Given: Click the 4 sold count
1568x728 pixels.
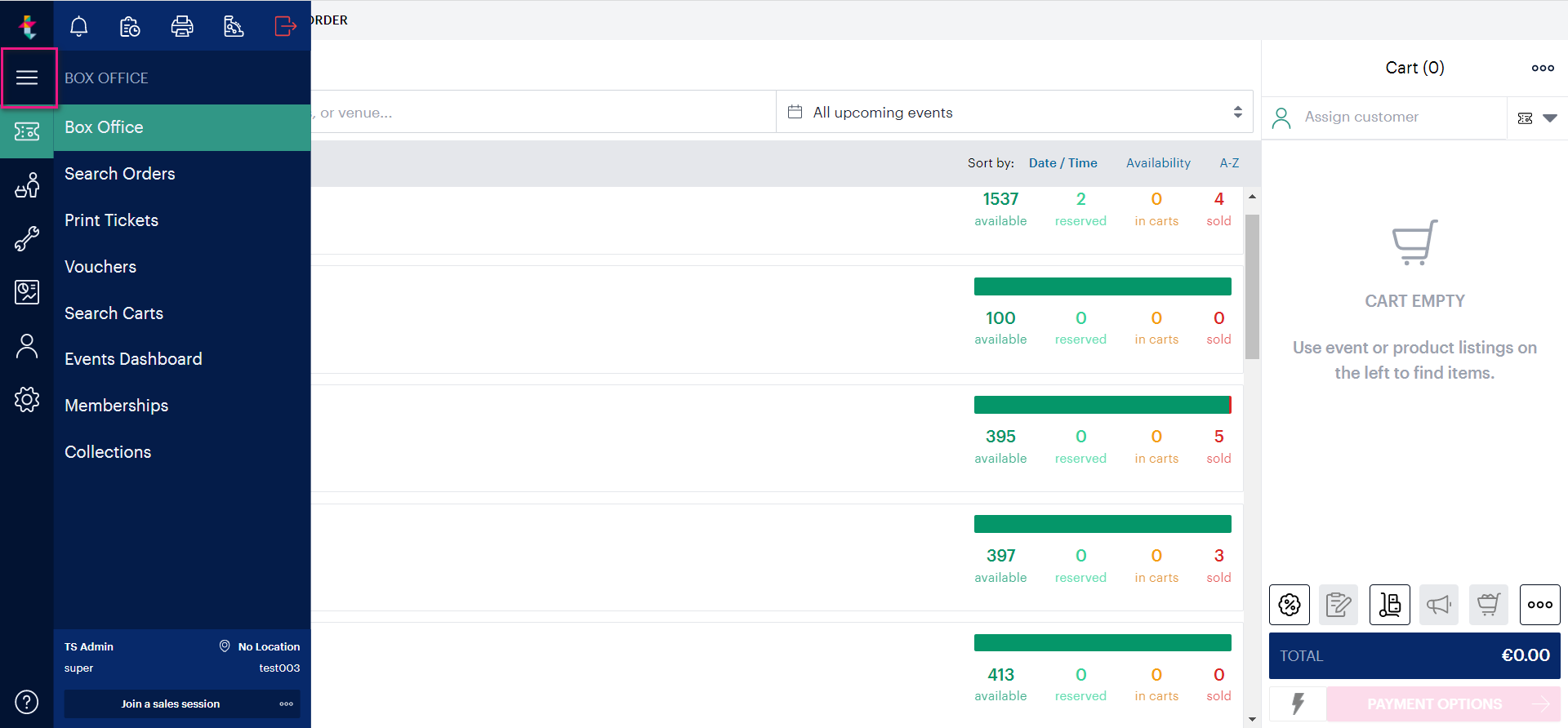Looking at the screenshot, I should click(1218, 199).
